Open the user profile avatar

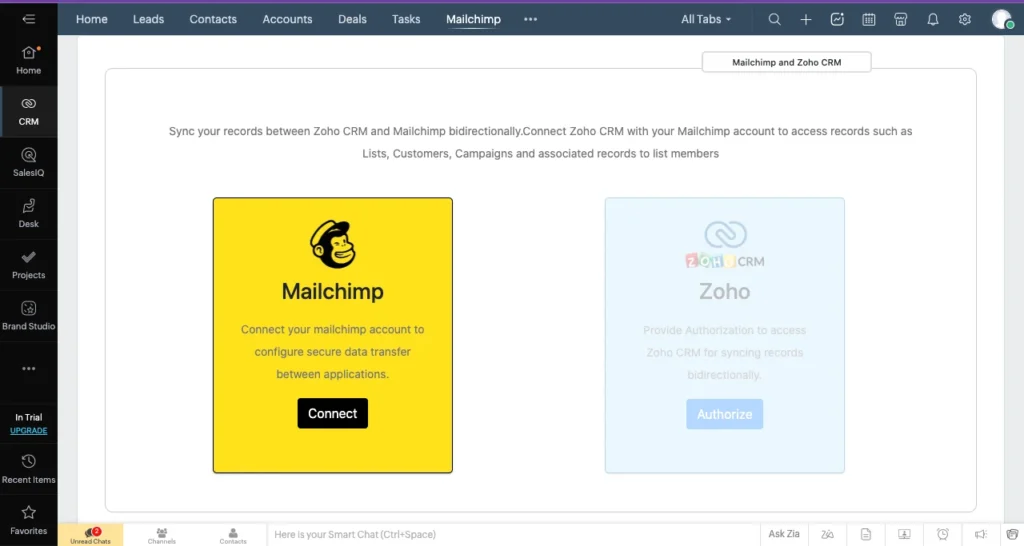(1001, 19)
